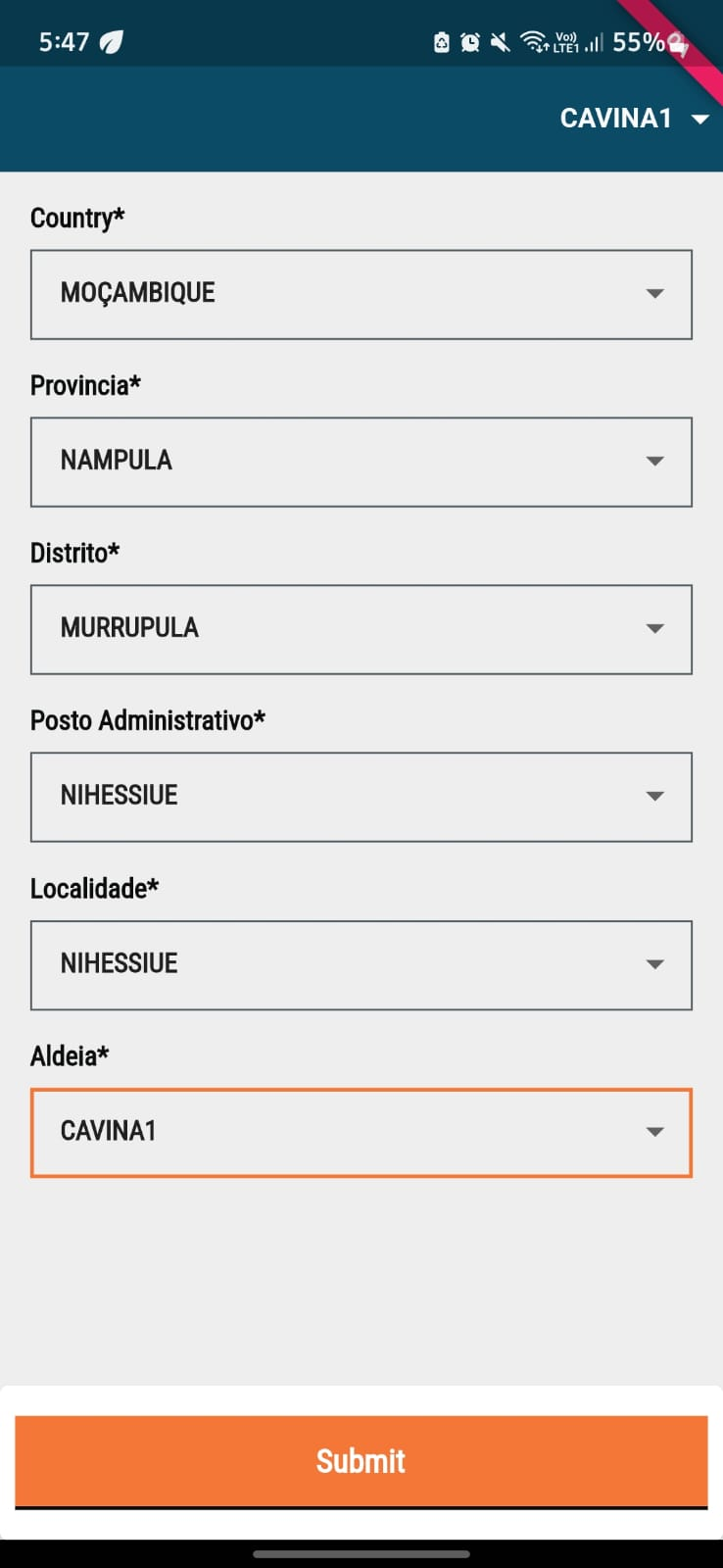Tap the 5:47 clock in status bar
Screen dimensions: 723x1568
pyautogui.click(x=64, y=42)
